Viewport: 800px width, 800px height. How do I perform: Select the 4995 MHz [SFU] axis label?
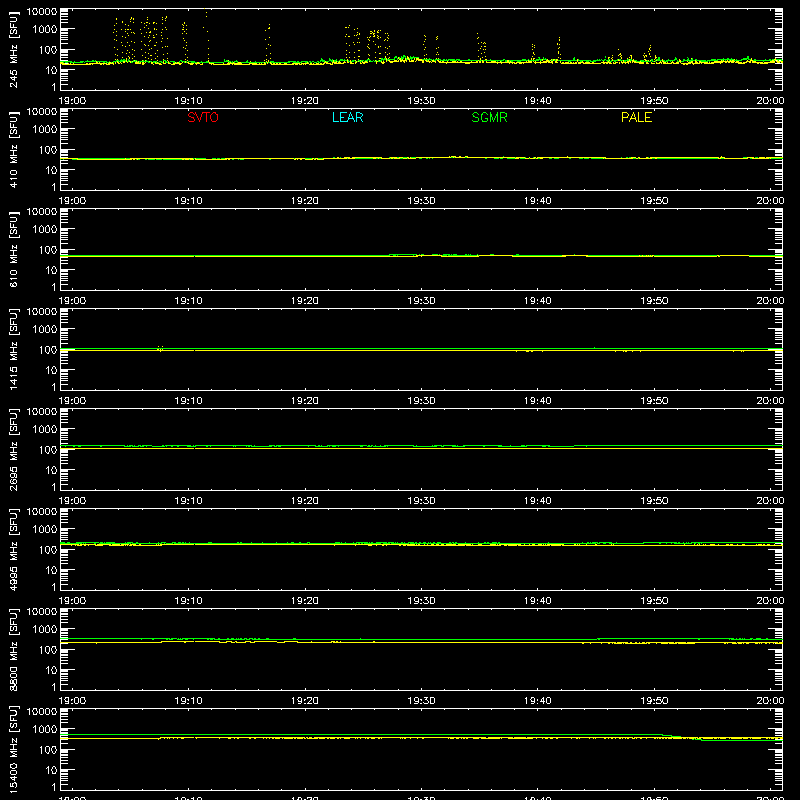coord(13,549)
